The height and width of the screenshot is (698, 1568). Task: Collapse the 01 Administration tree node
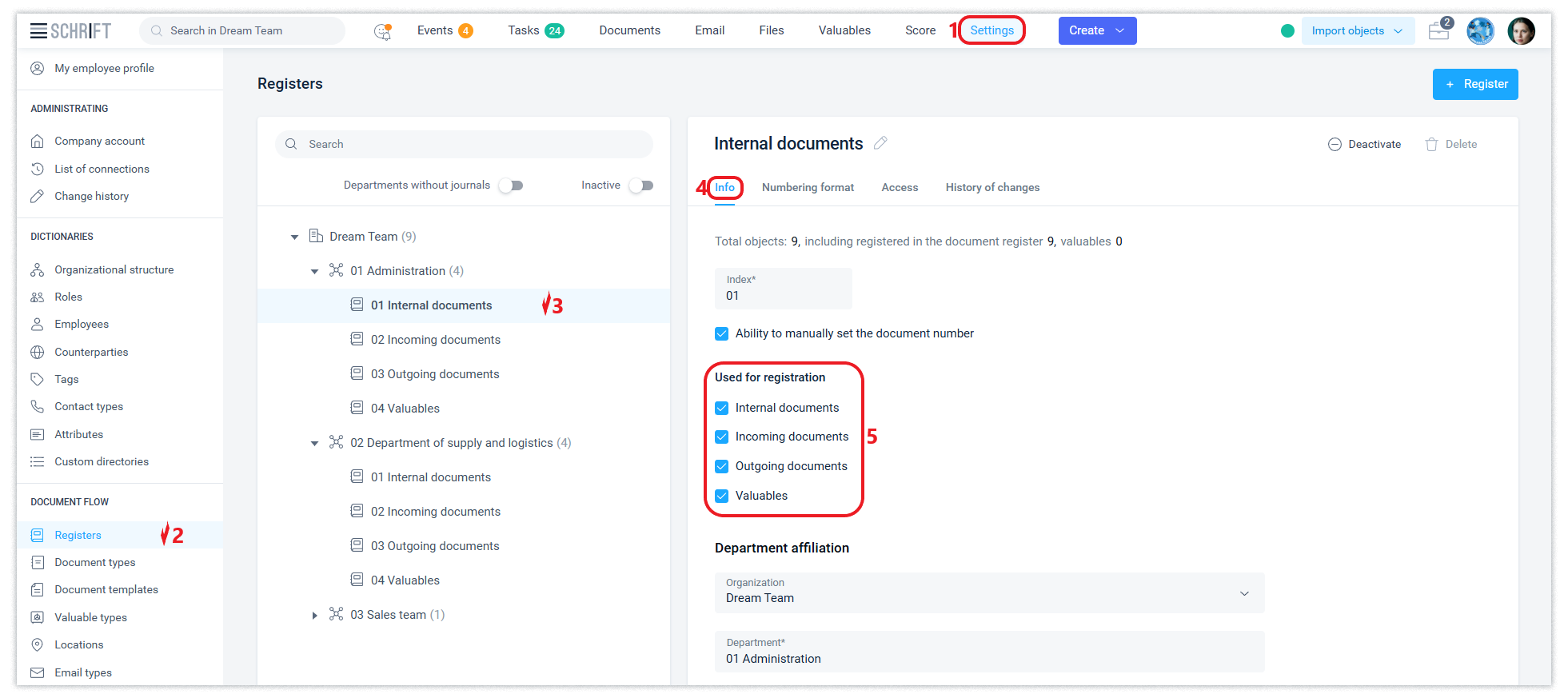(315, 272)
